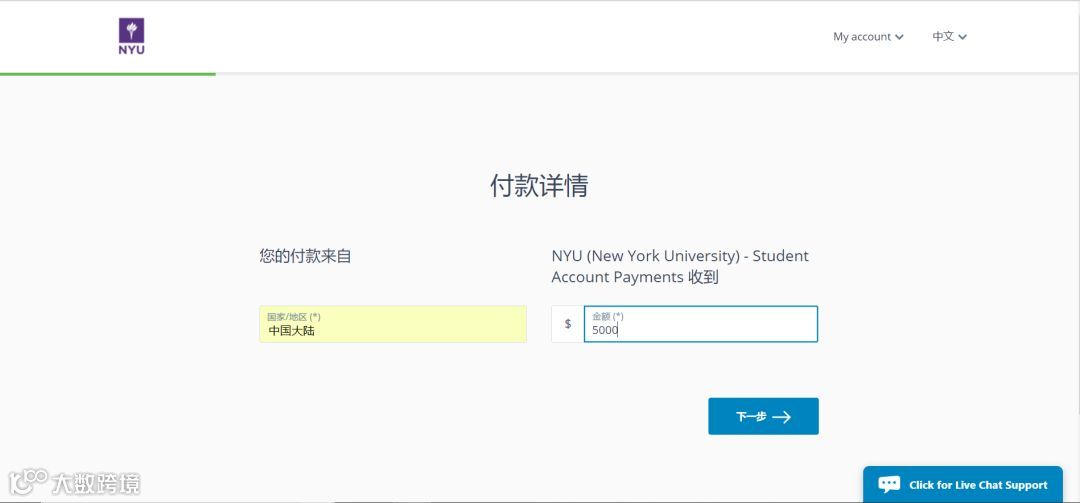Click the 付款详情 heading
This screenshot has width=1080, height=503.
click(x=539, y=186)
